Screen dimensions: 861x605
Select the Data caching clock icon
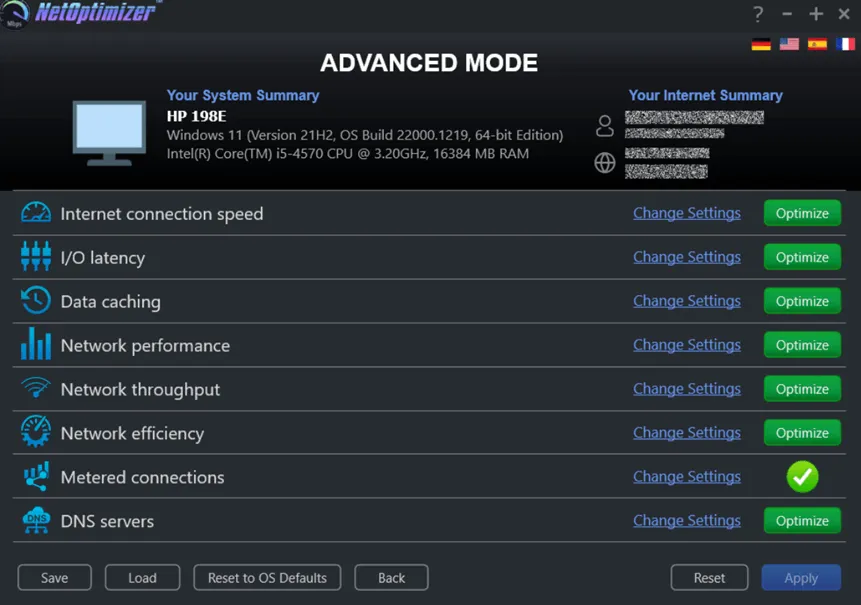coord(36,301)
